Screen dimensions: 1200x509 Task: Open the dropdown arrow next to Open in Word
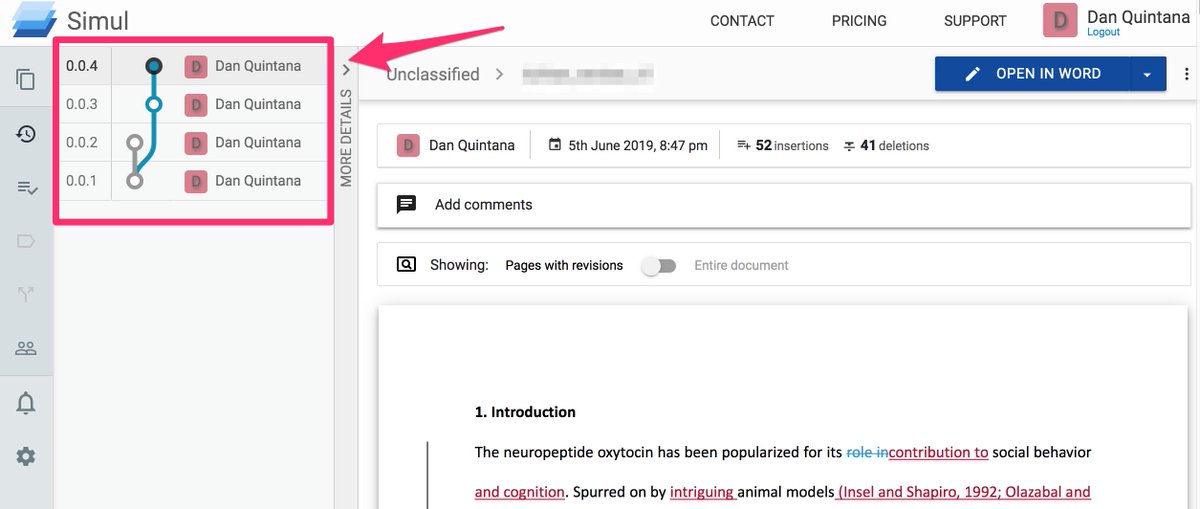[x=1148, y=74]
